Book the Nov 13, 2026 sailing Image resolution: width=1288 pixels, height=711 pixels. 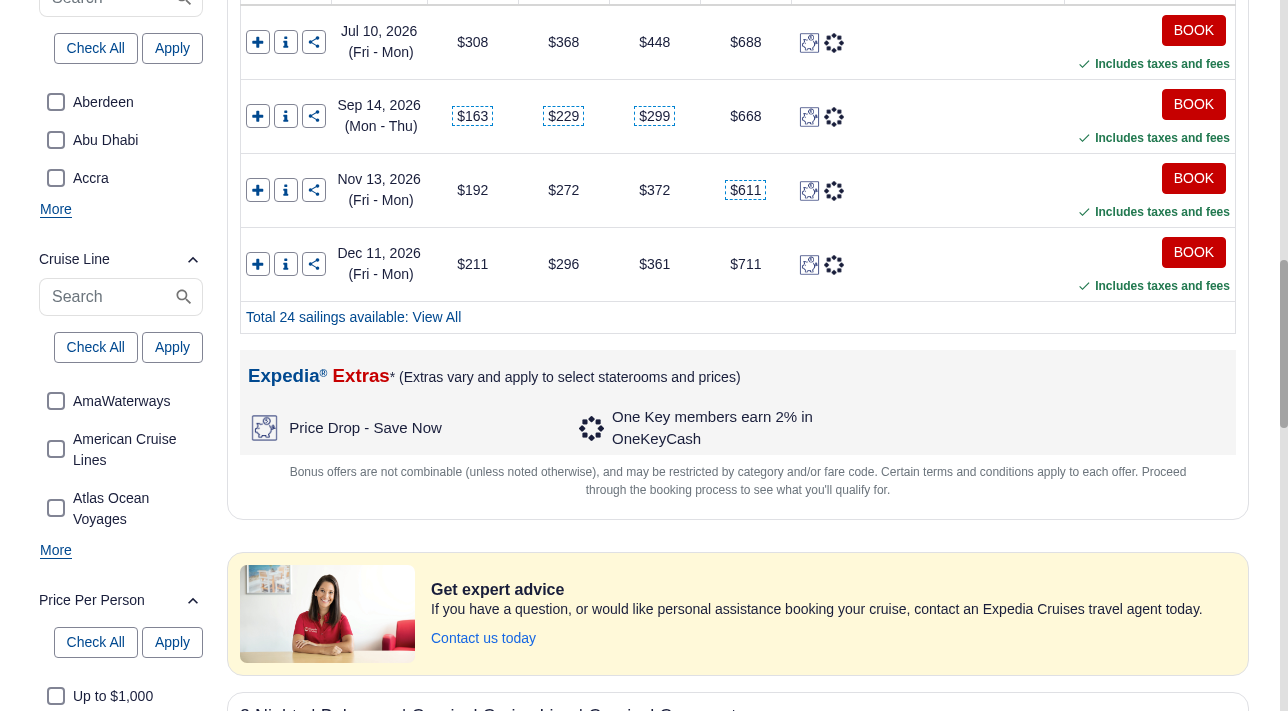(1193, 178)
